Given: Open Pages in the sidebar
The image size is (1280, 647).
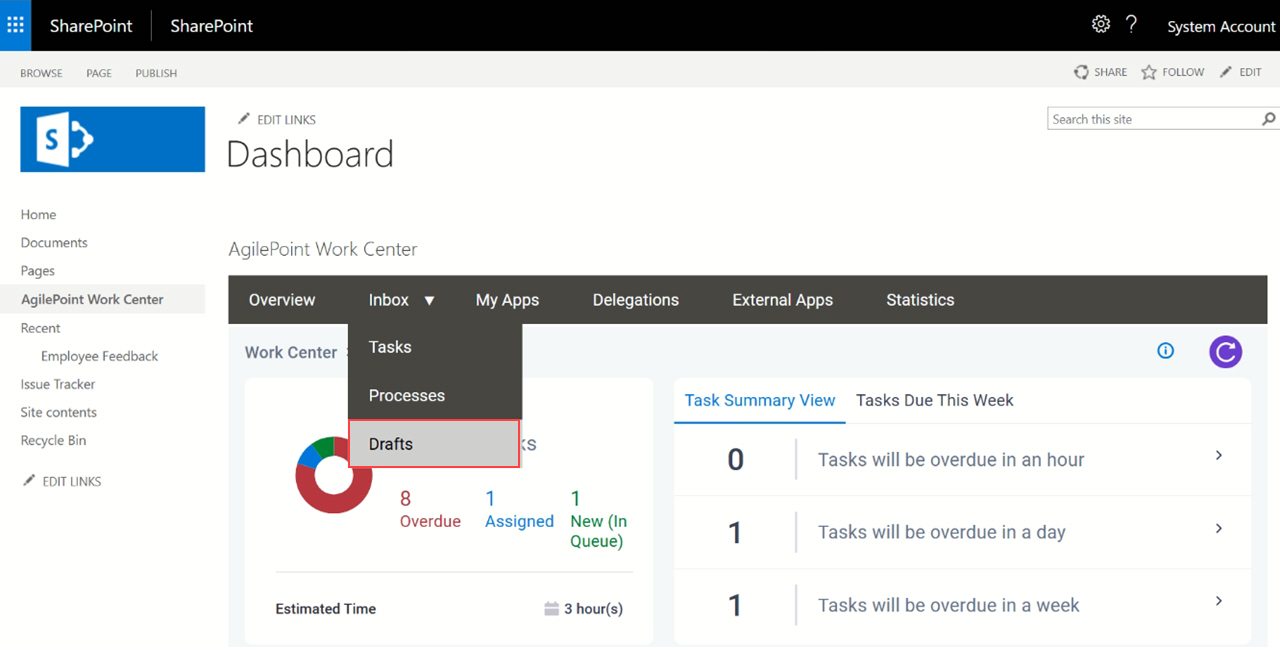Looking at the screenshot, I should point(37,270).
